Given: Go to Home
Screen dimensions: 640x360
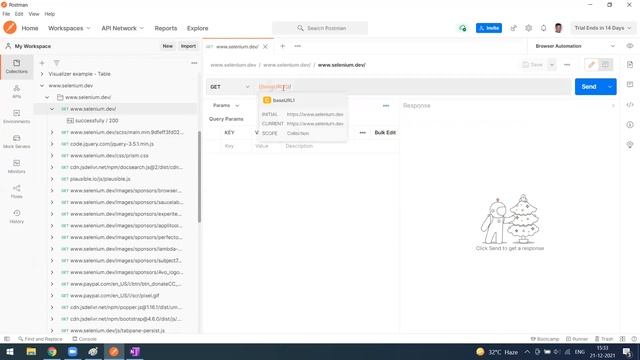Looking at the screenshot, I should (30, 28).
